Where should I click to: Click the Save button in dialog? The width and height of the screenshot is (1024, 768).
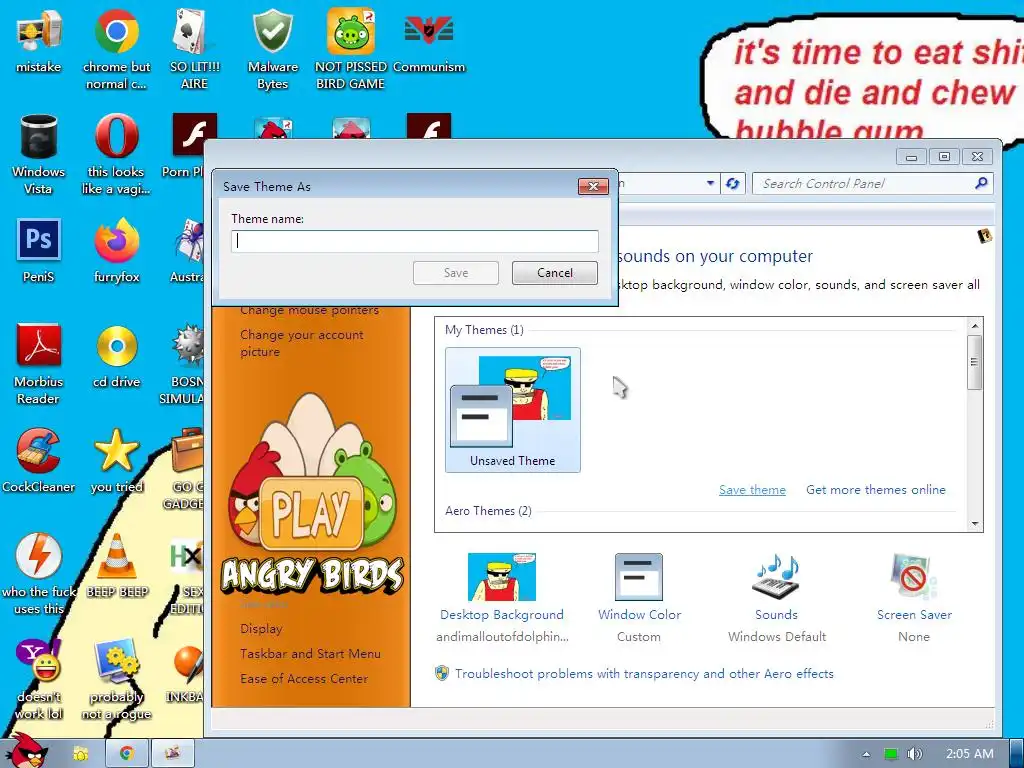(456, 273)
